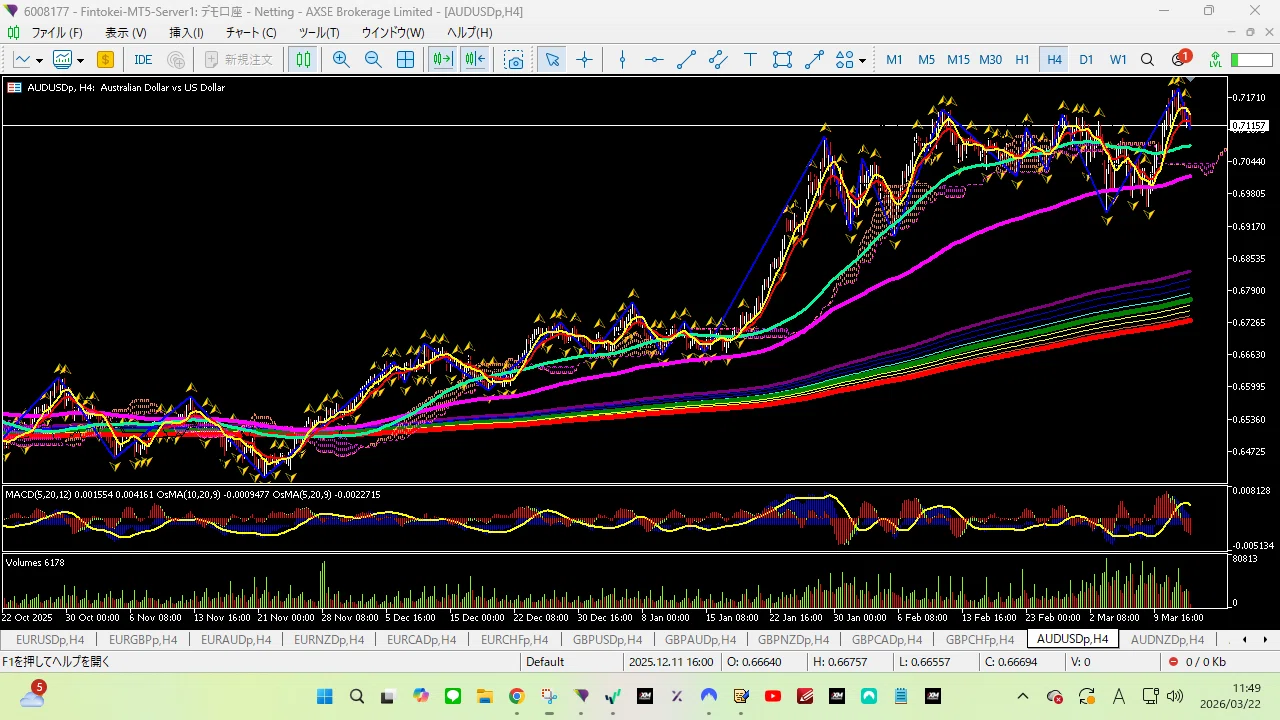The image size is (1280, 720).
Task: Select the horizontal line drawing tool
Action: pyautogui.click(x=654, y=59)
